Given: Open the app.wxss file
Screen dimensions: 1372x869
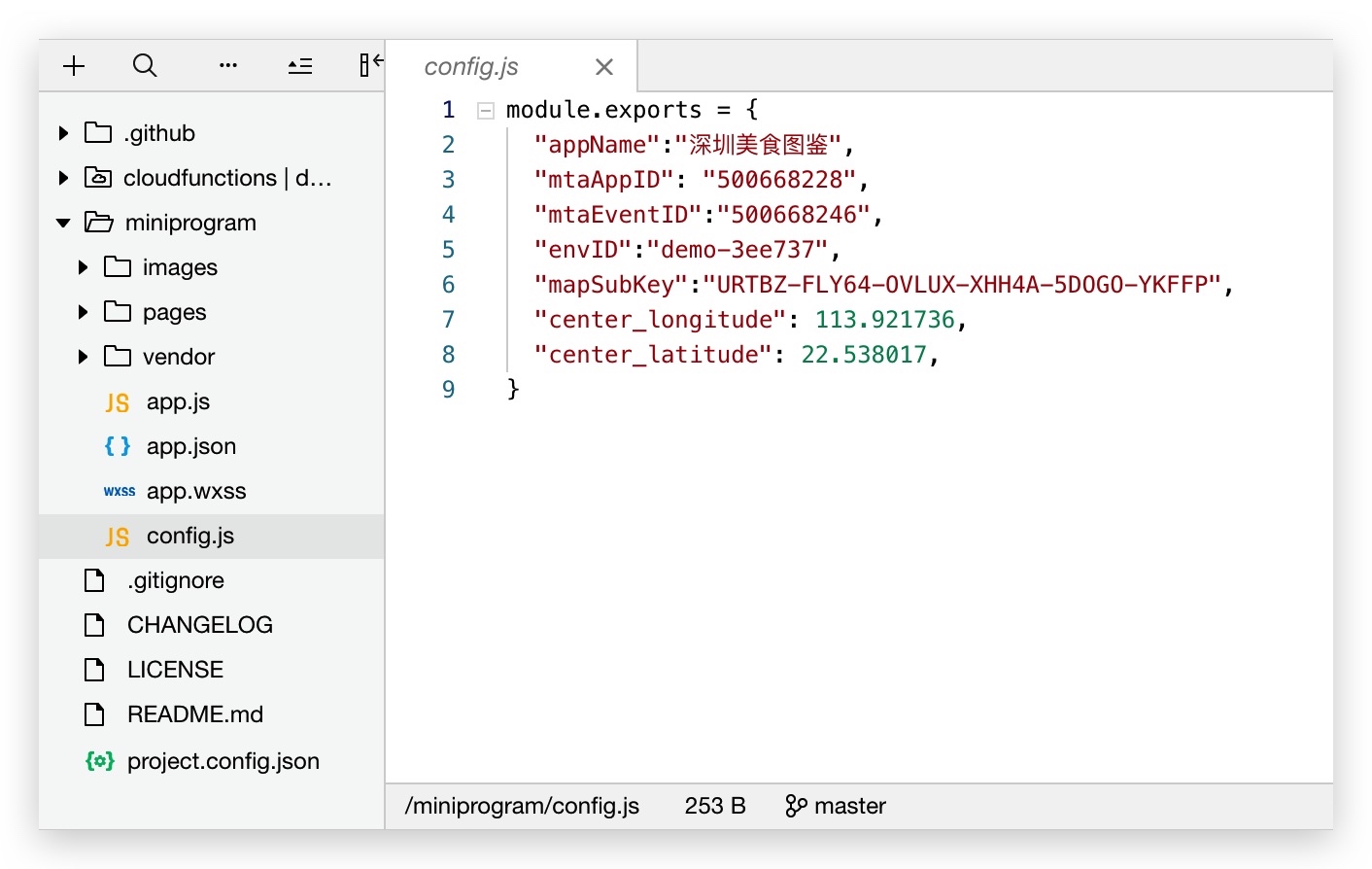Looking at the screenshot, I should click(x=196, y=491).
